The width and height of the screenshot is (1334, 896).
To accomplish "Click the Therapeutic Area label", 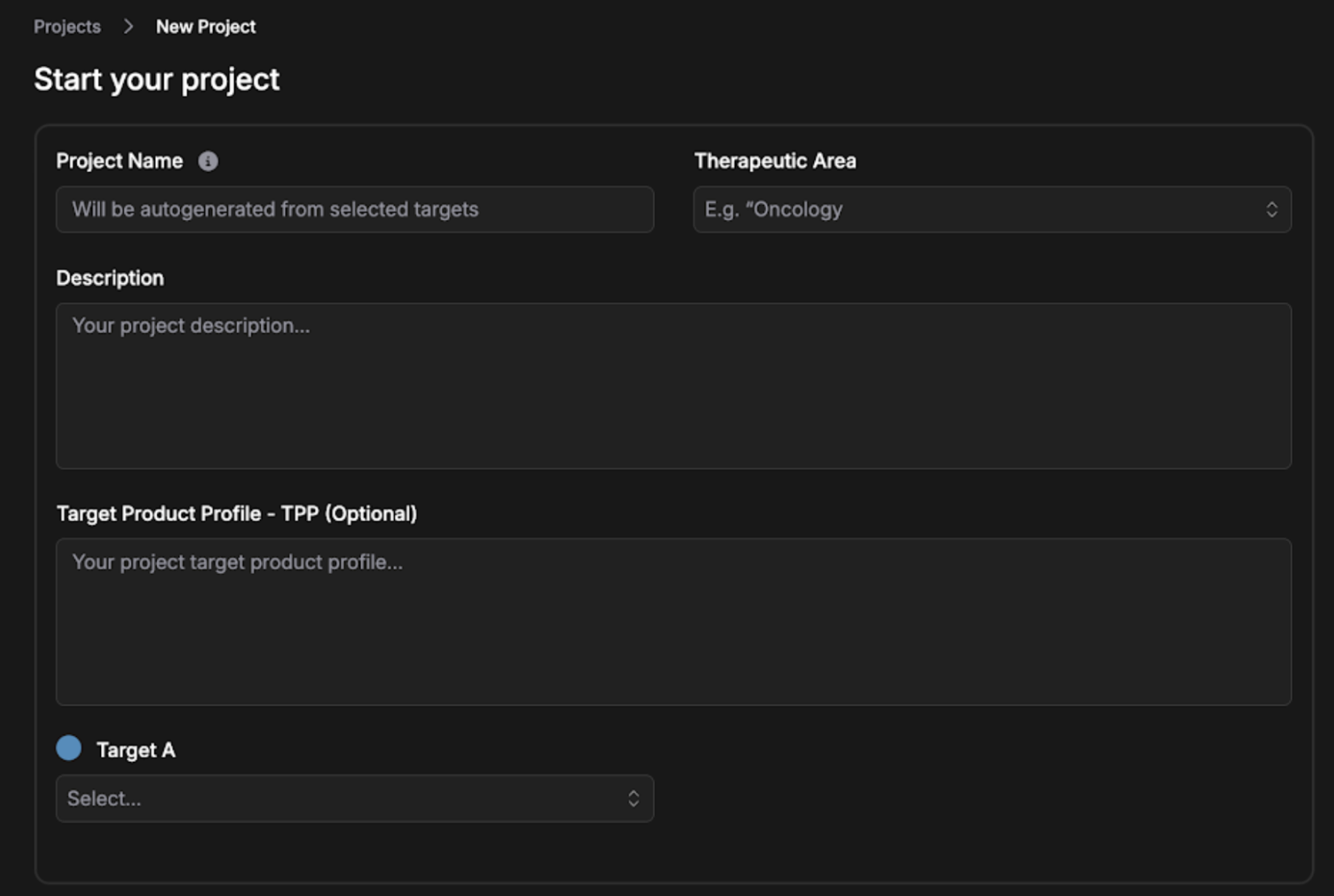I will coord(774,161).
